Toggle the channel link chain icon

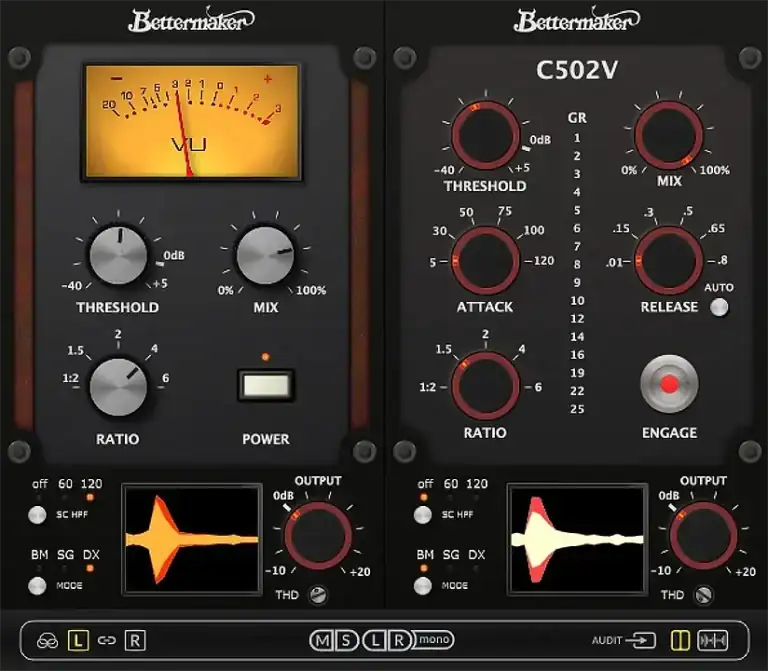coord(106,641)
